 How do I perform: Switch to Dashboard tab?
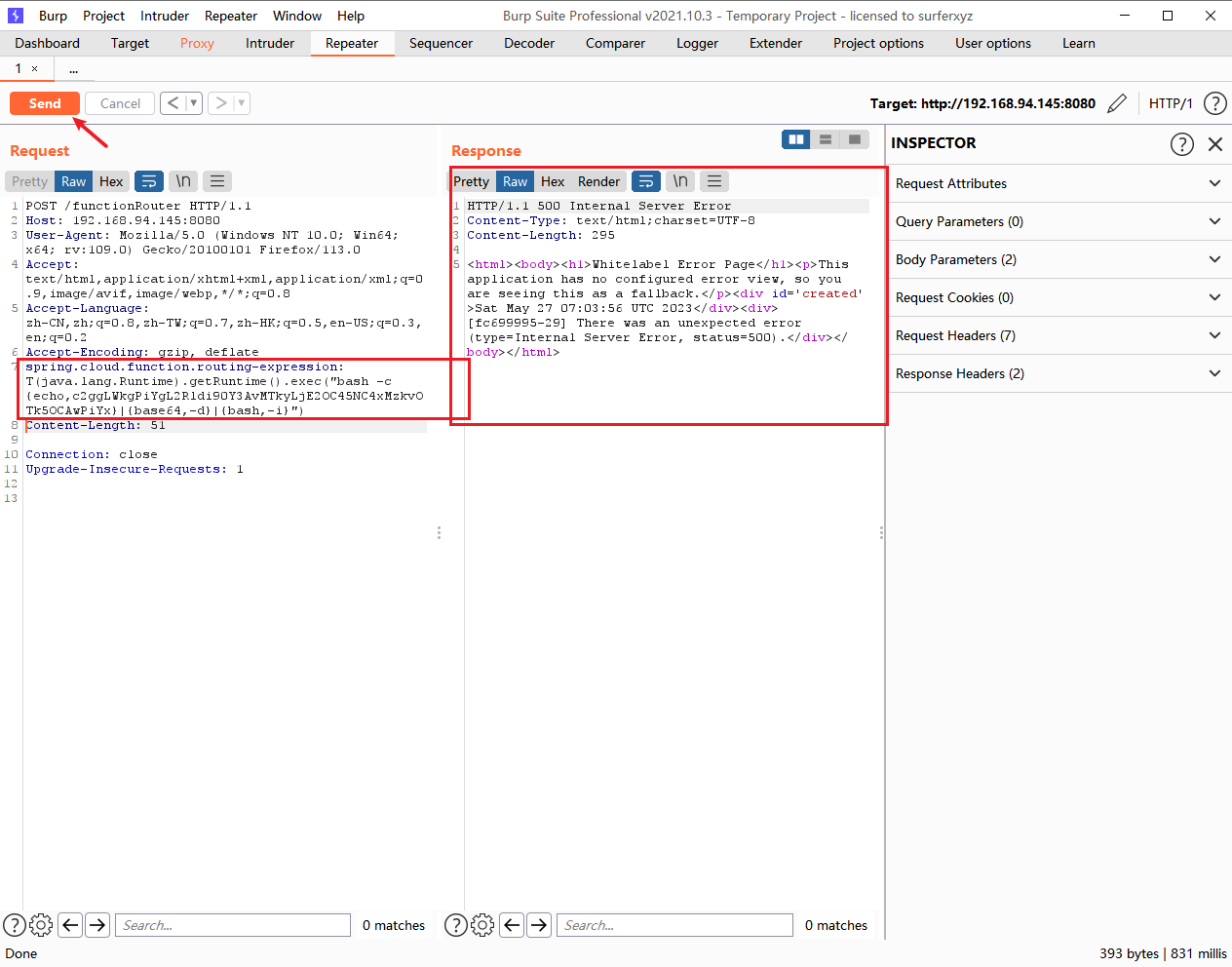pos(47,43)
